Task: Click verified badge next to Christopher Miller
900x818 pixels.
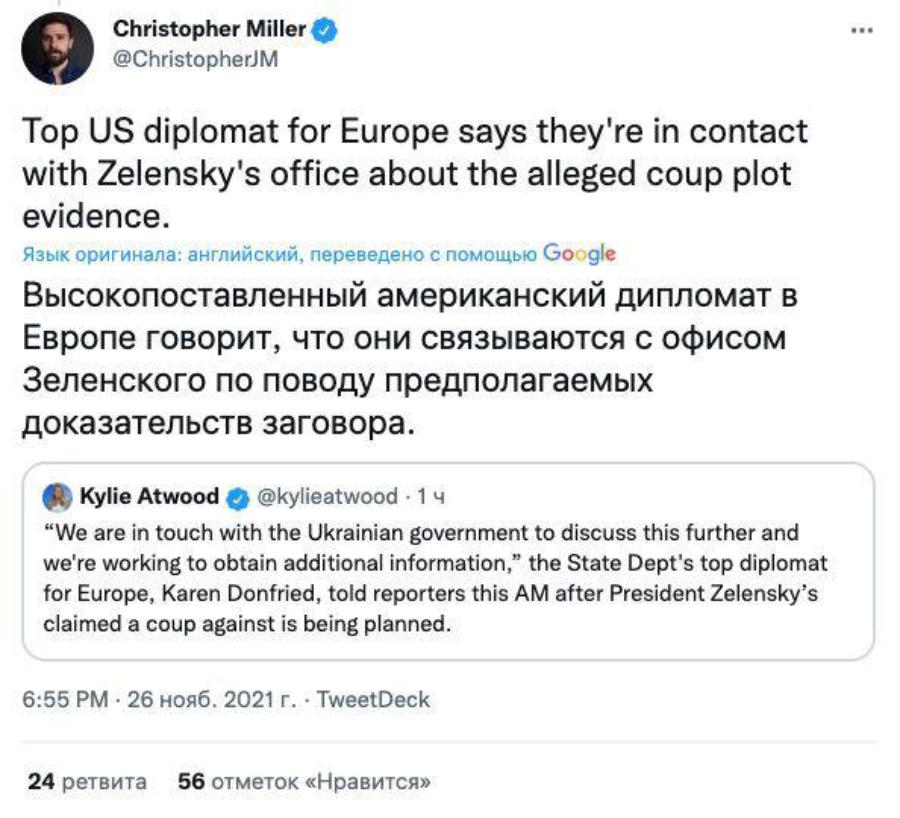Action: [x=324, y=31]
